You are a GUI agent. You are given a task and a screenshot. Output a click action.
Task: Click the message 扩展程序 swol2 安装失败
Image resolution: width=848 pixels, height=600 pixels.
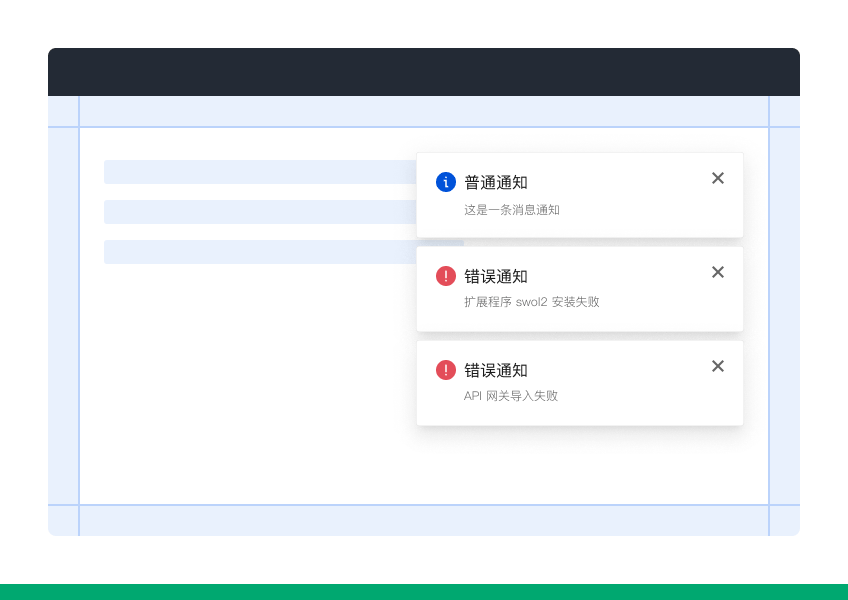point(532,302)
